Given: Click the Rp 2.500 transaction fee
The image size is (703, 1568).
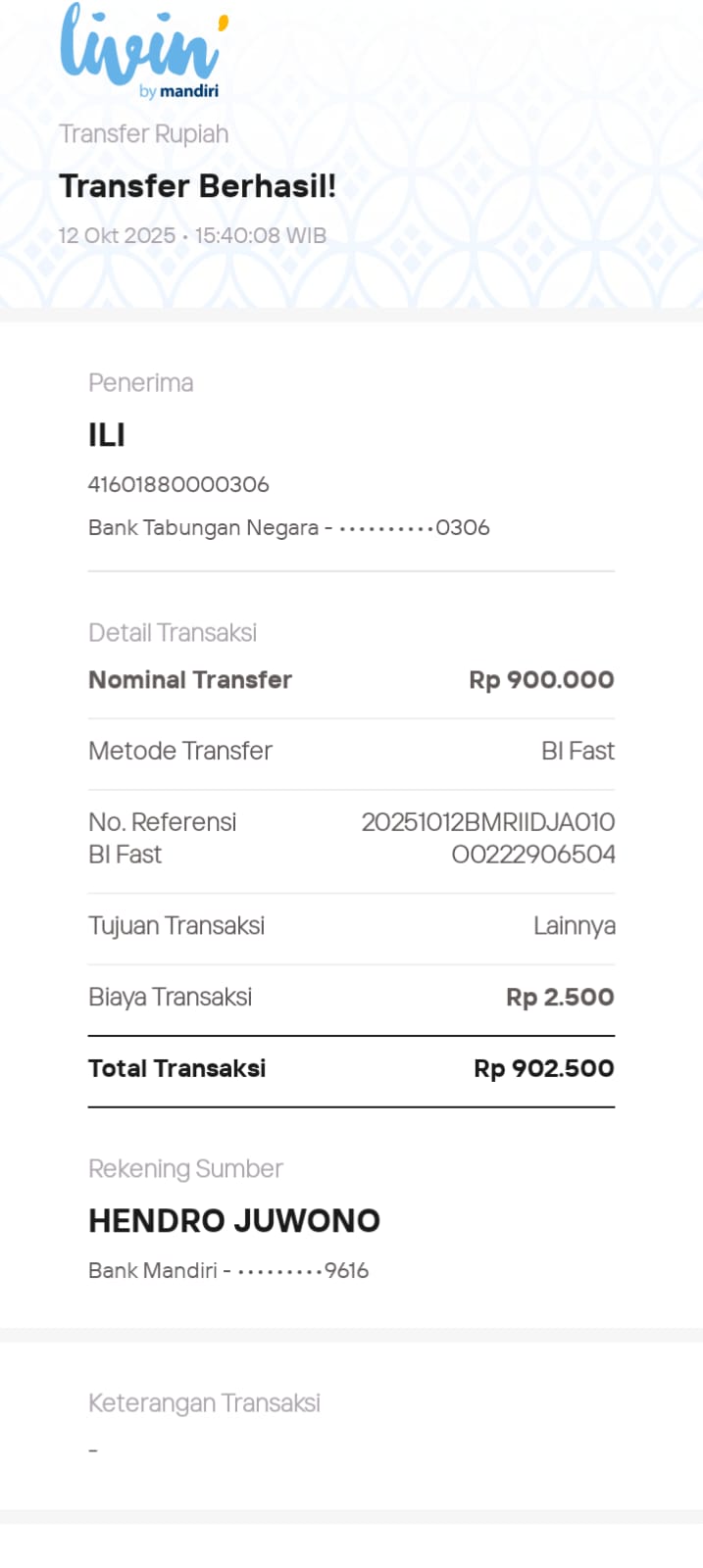Looking at the screenshot, I should [560, 998].
